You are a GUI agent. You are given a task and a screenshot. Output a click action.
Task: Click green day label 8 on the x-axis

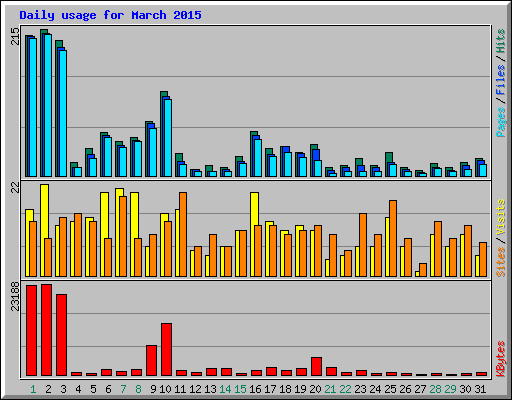tap(138, 389)
